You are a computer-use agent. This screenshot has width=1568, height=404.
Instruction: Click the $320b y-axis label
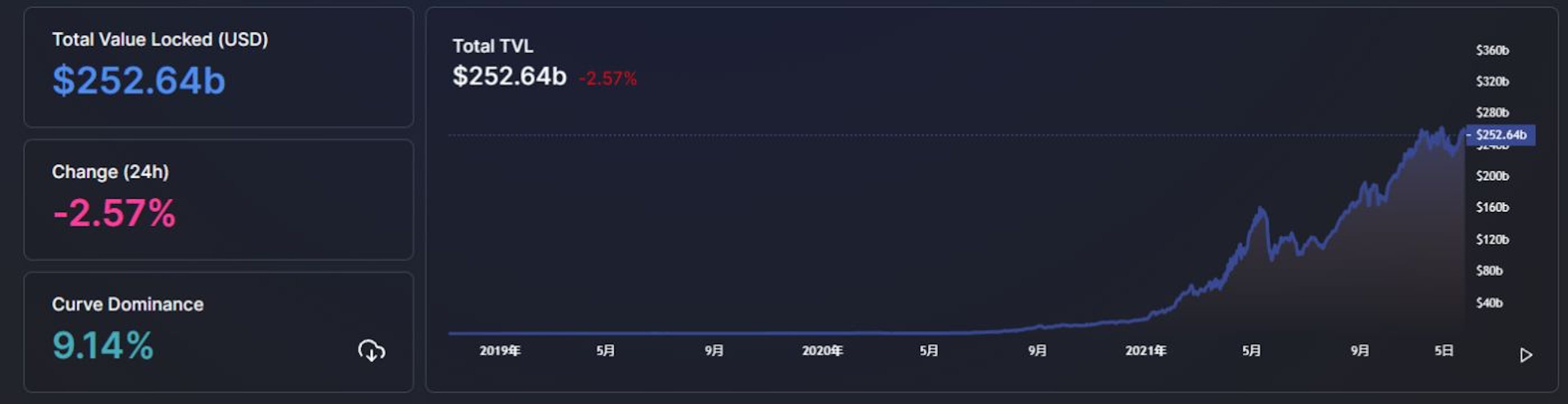tap(1492, 81)
